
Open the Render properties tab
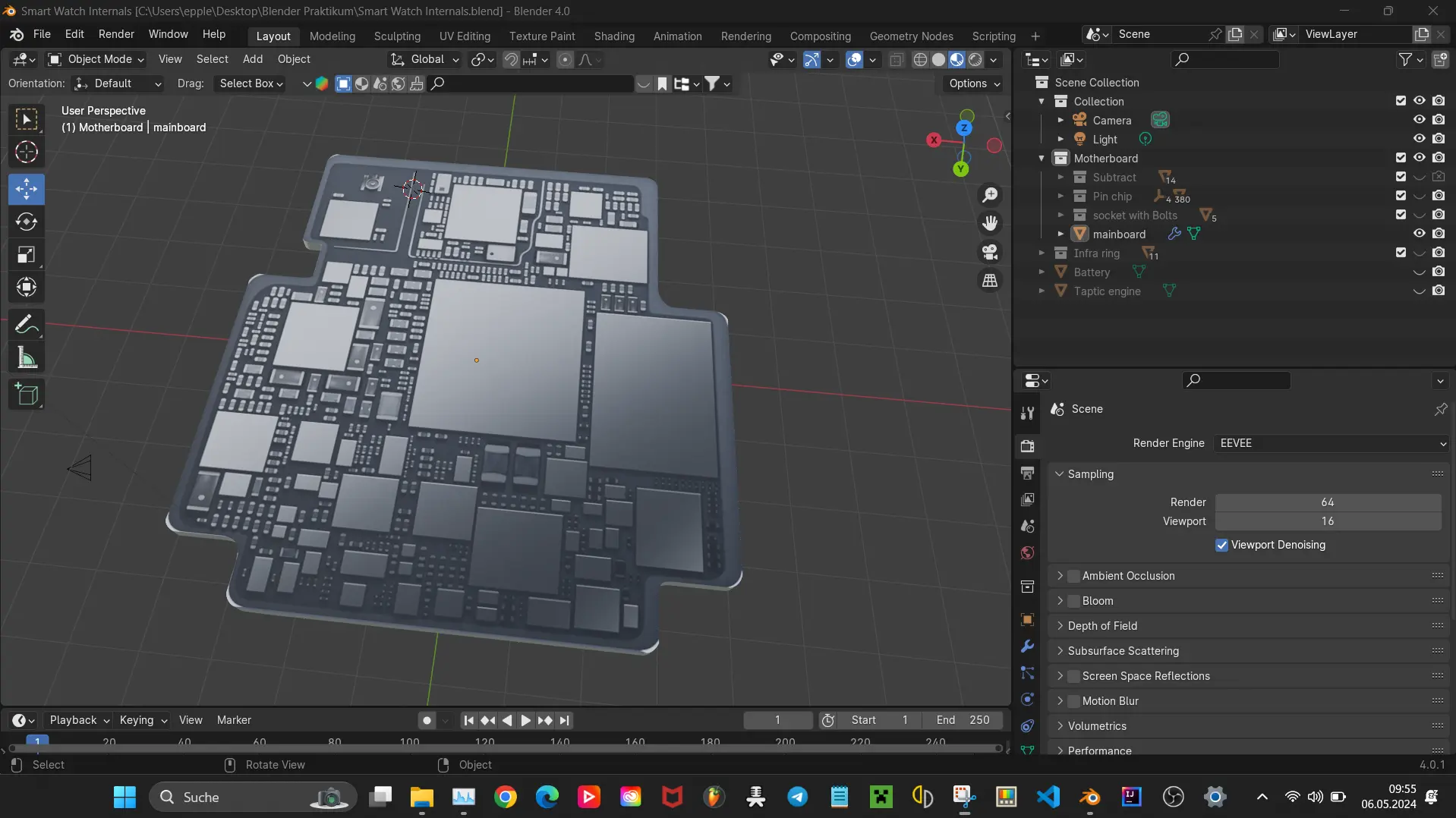(1027, 446)
